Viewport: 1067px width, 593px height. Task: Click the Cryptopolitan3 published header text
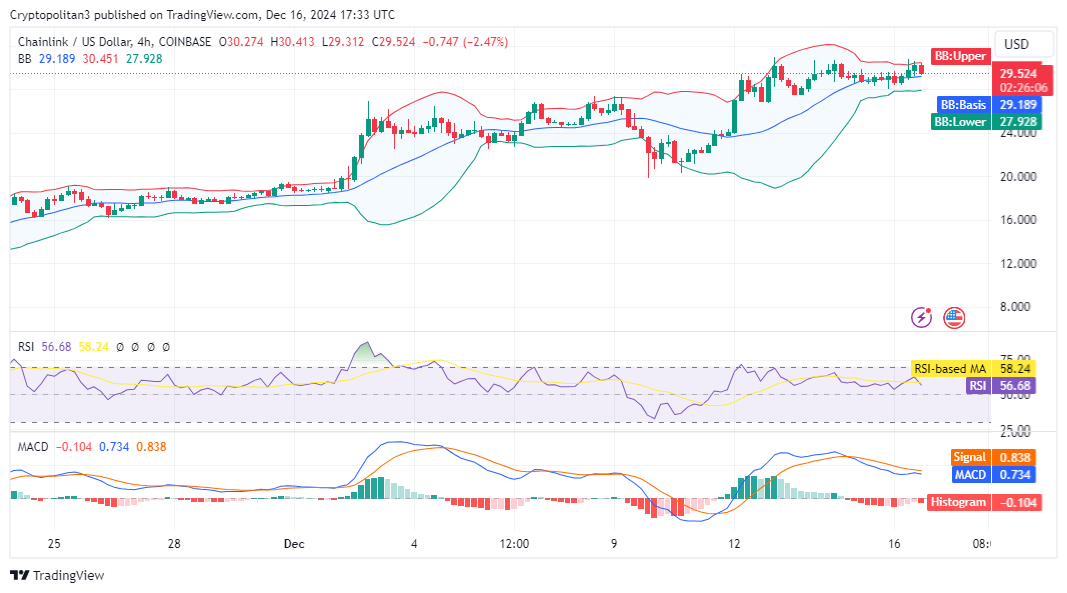pos(202,14)
